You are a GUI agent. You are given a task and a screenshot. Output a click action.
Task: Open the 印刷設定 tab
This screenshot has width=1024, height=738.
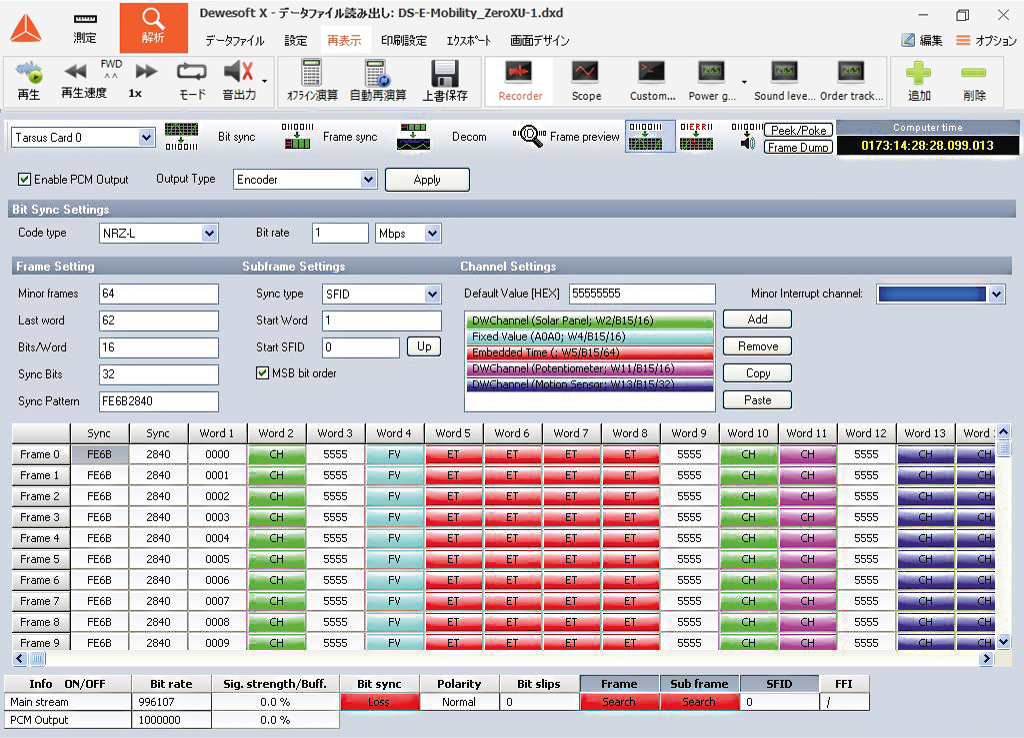click(x=404, y=40)
